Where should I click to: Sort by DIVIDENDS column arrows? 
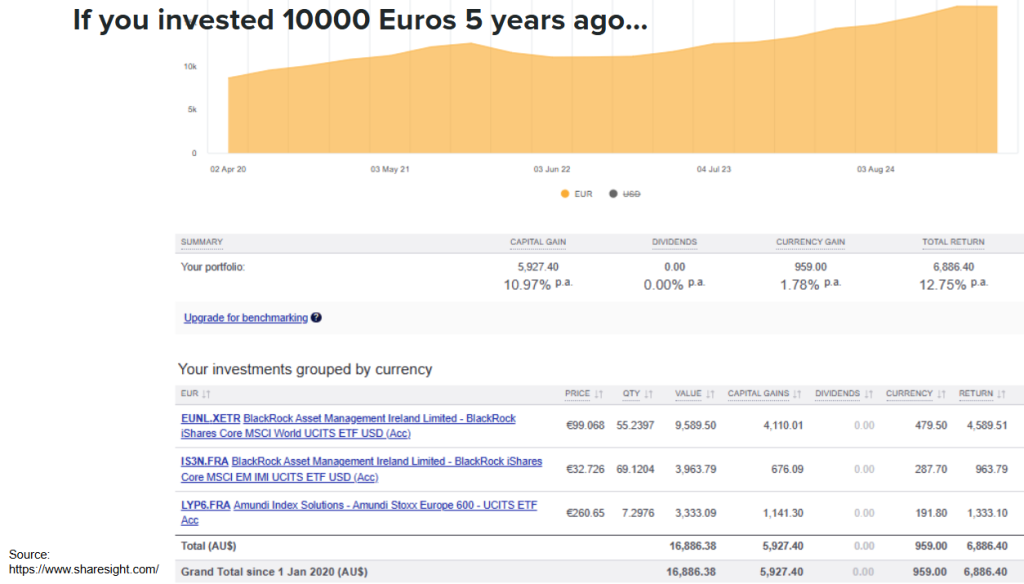[869, 394]
